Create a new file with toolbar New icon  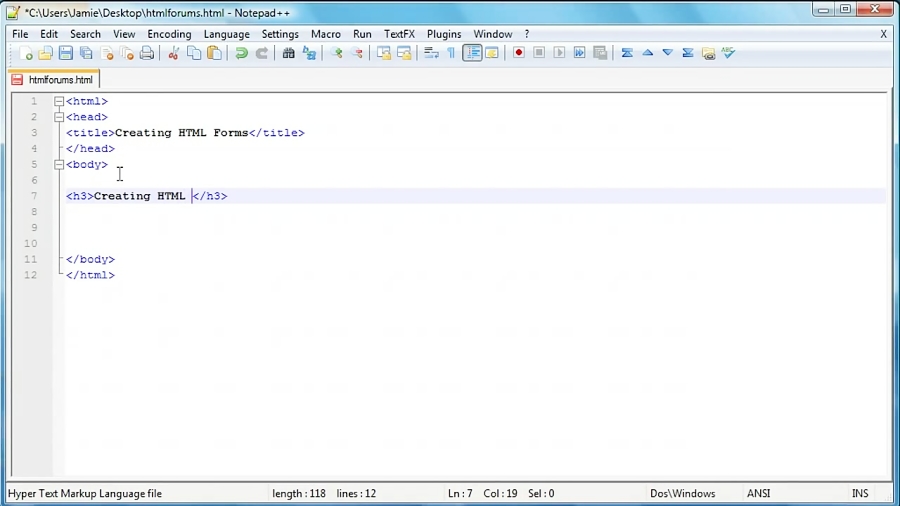point(25,53)
